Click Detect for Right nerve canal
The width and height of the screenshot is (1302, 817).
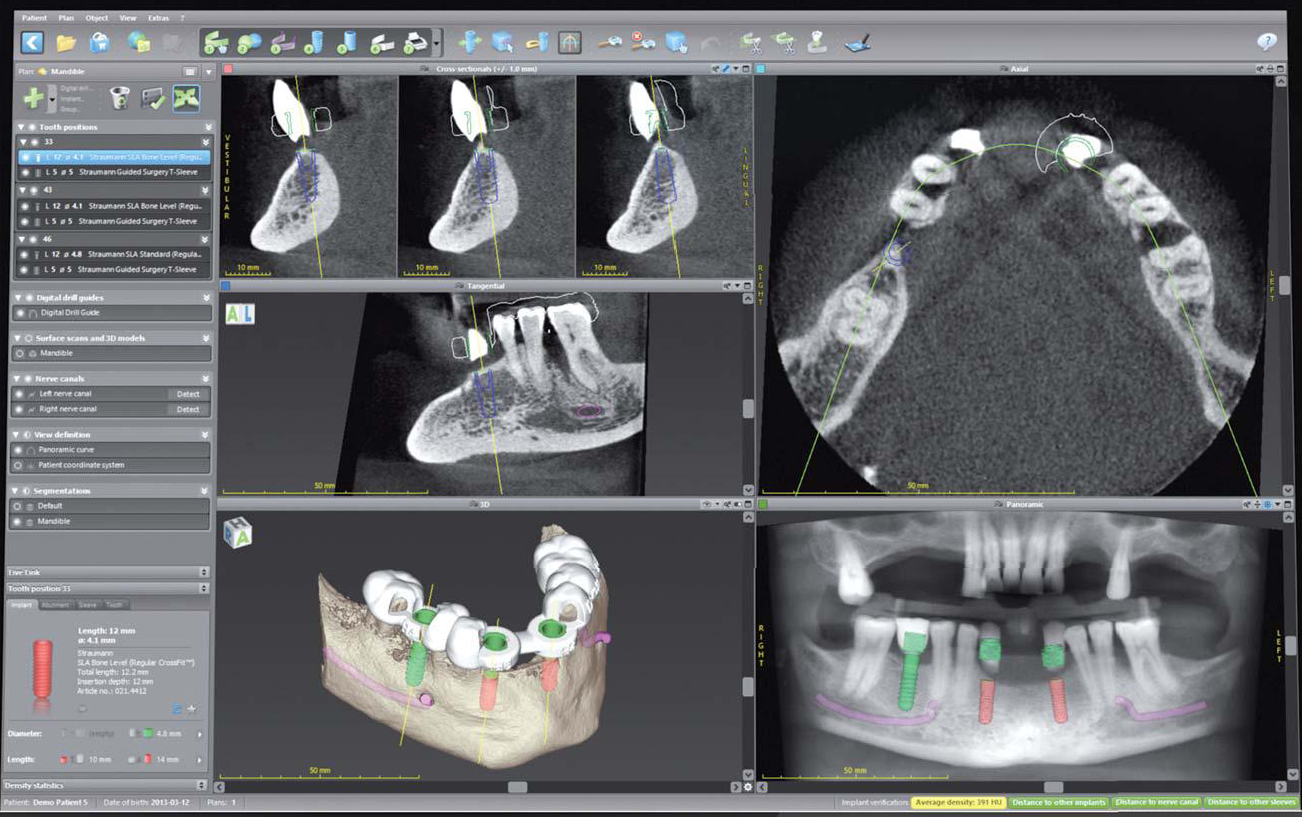click(188, 409)
